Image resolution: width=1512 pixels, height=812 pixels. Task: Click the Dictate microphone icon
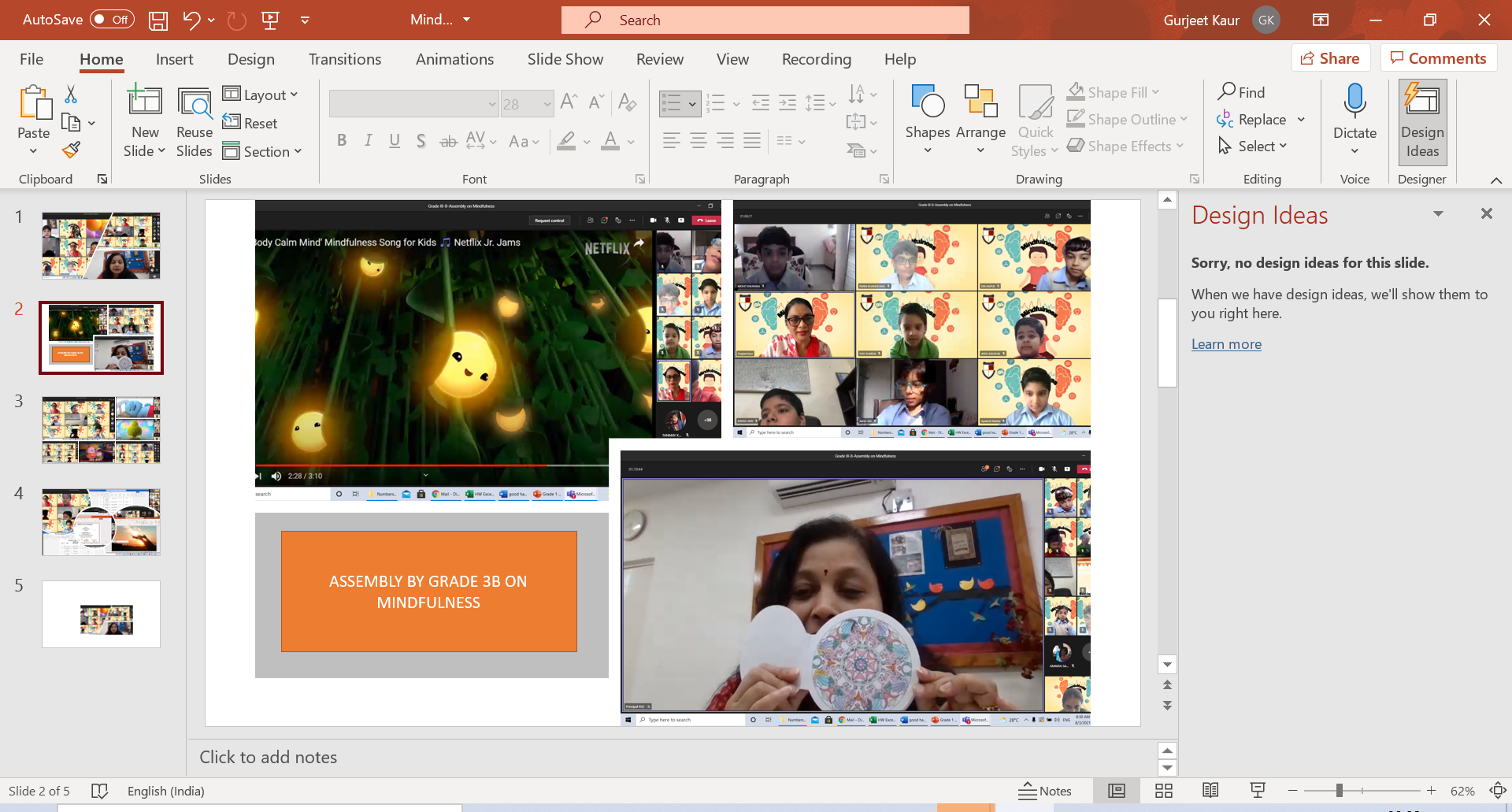tap(1354, 101)
